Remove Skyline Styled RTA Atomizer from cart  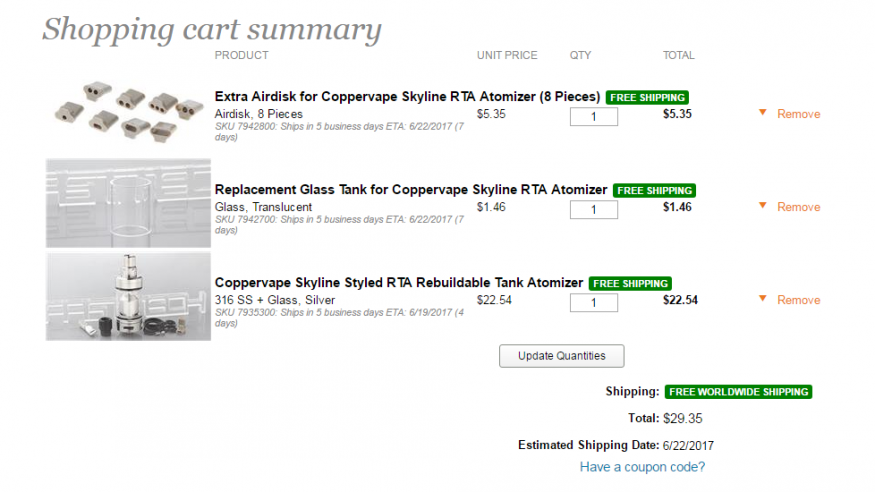click(798, 300)
